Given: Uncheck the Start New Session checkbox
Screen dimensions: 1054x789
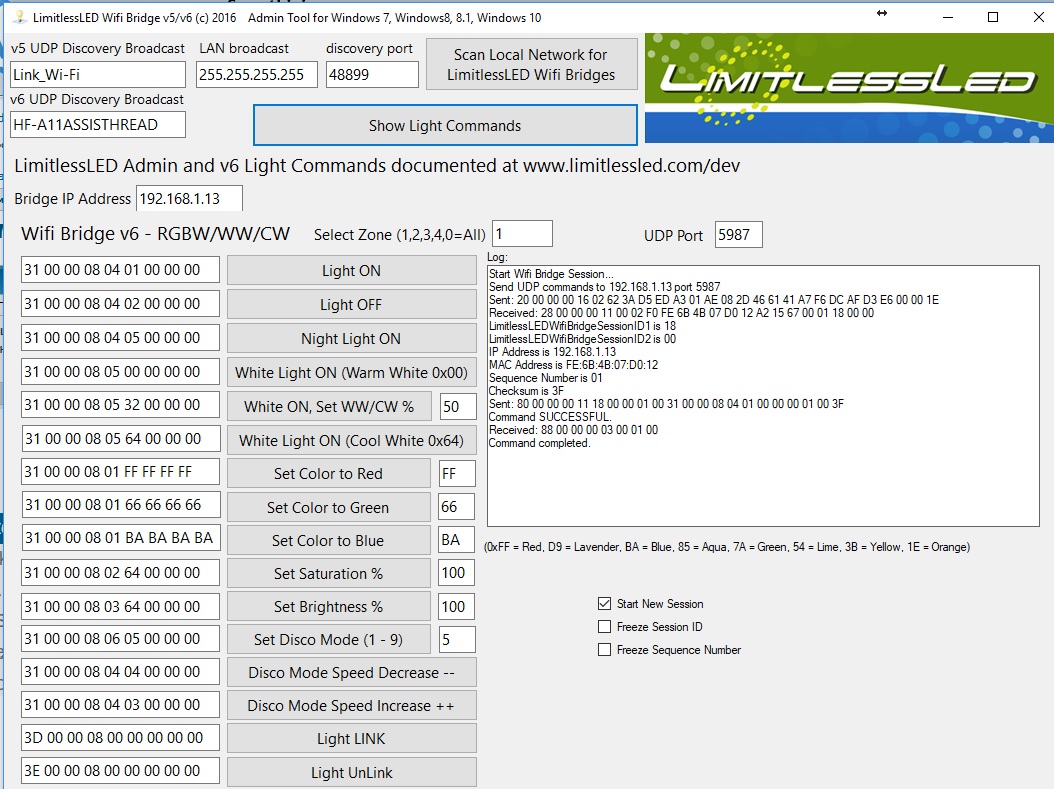Looking at the screenshot, I should click(x=604, y=604).
